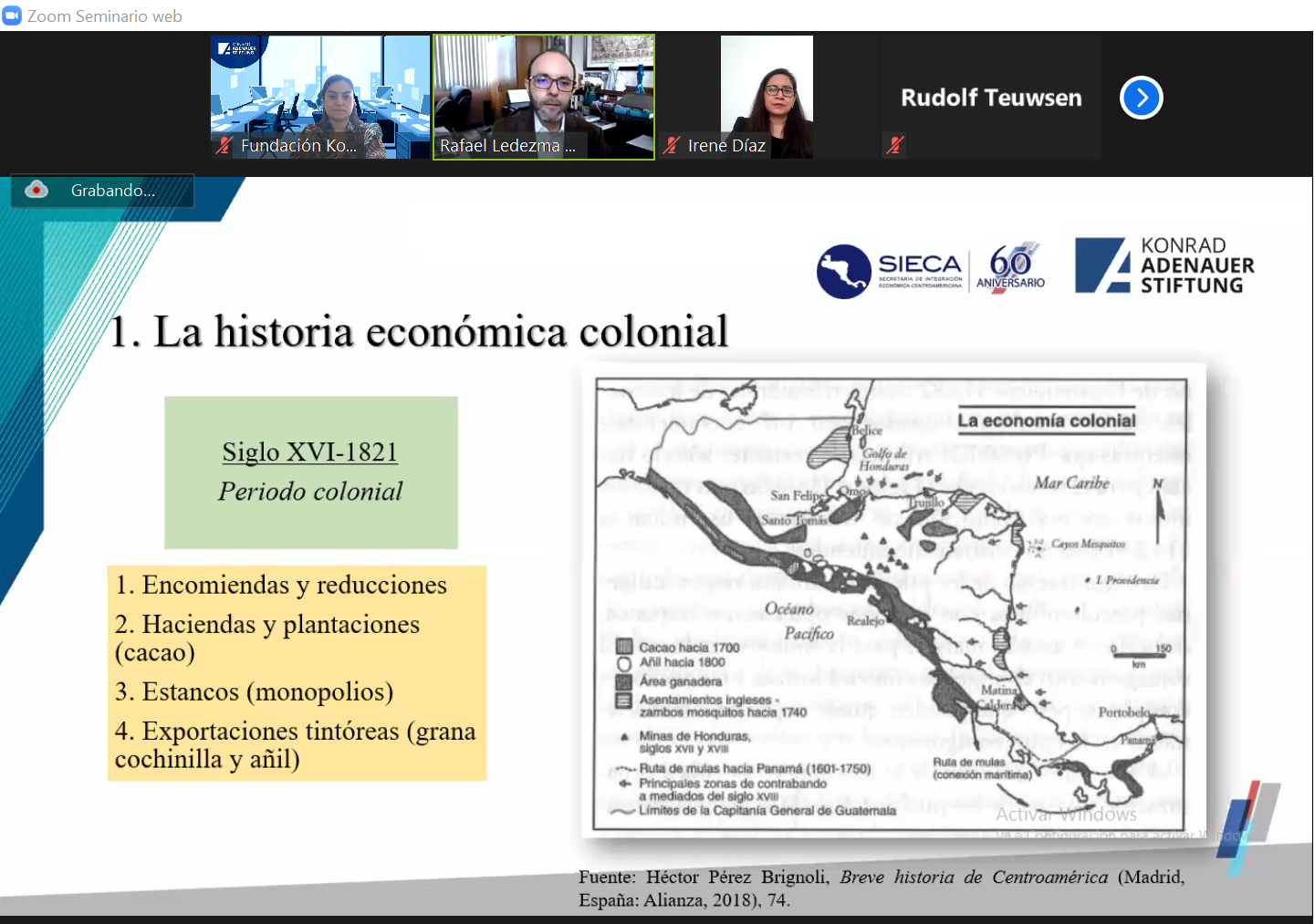Click the Zoom app icon in title bar
Screen dimensions: 1315x924
pyautogui.click(x=12, y=16)
